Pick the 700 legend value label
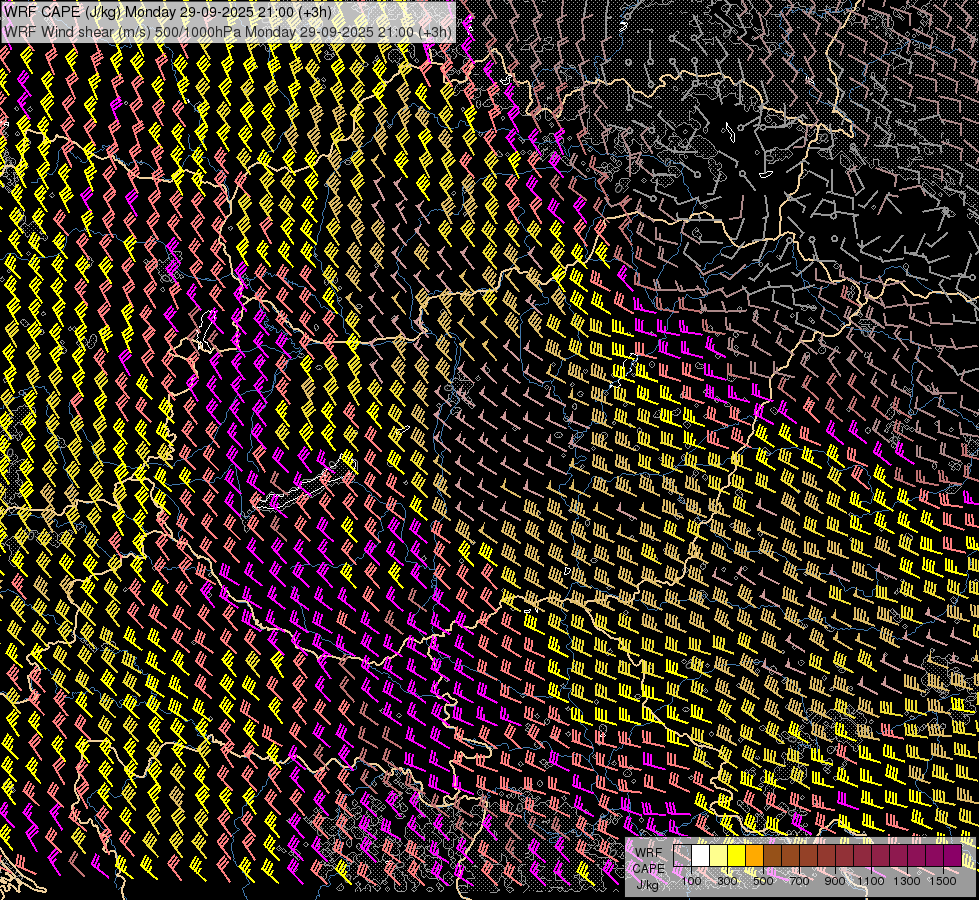This screenshot has height=900, width=979. pos(799,881)
